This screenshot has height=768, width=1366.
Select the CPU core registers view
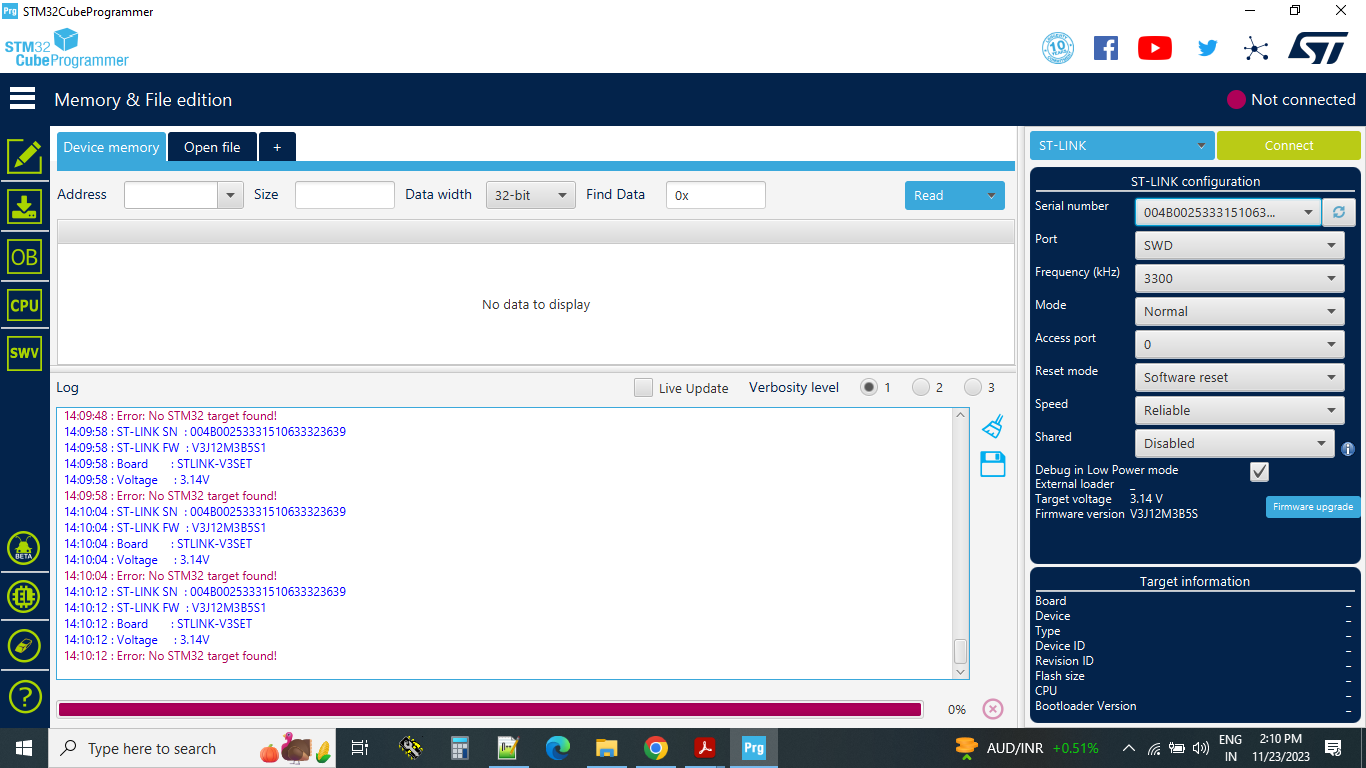tap(24, 304)
